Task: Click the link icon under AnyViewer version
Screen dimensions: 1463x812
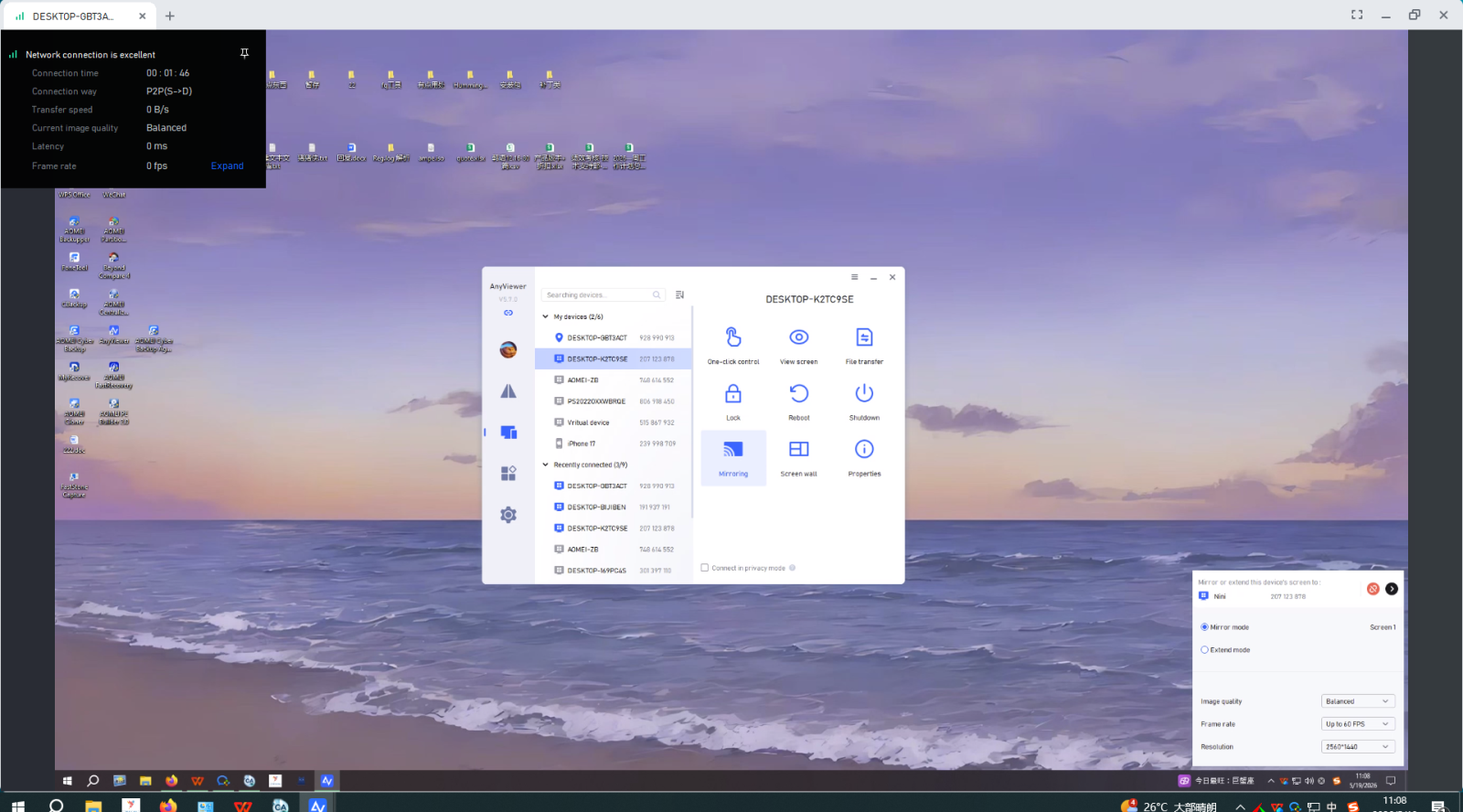Action: (x=508, y=313)
